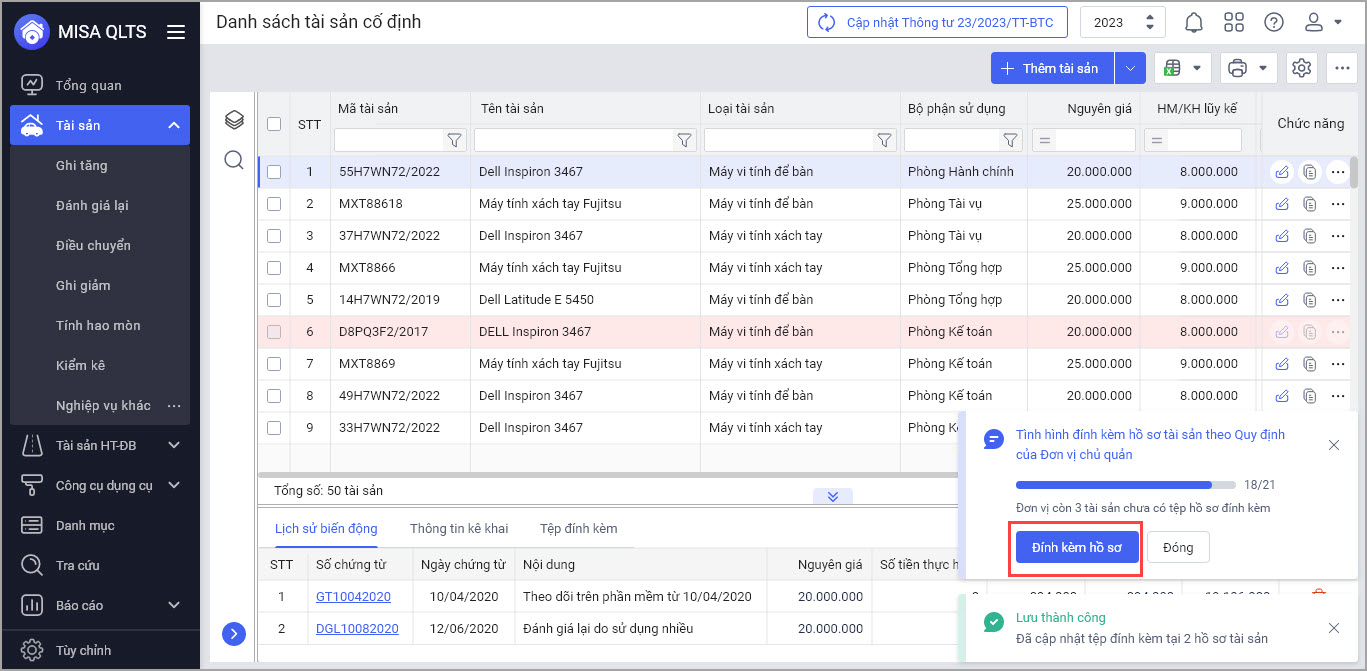Open the dropdown arrow next to Thêm tài sản

click(1130, 68)
